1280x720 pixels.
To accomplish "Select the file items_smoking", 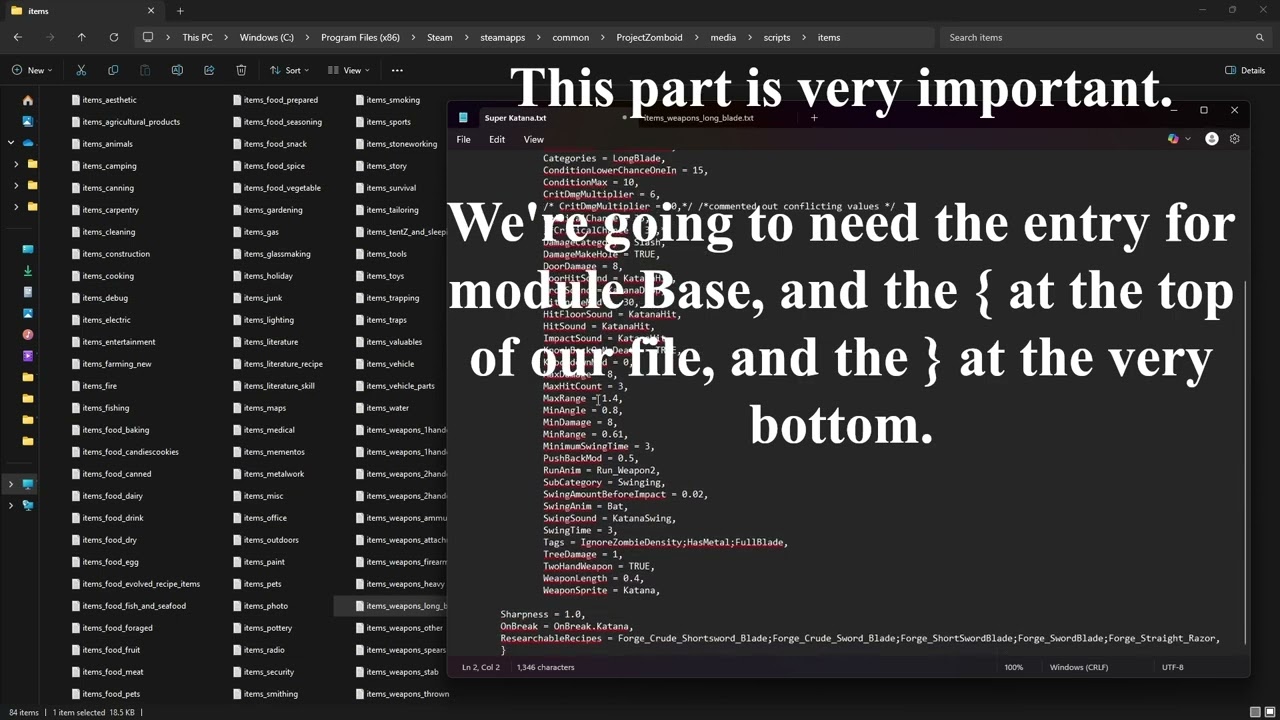I will [x=388, y=100].
